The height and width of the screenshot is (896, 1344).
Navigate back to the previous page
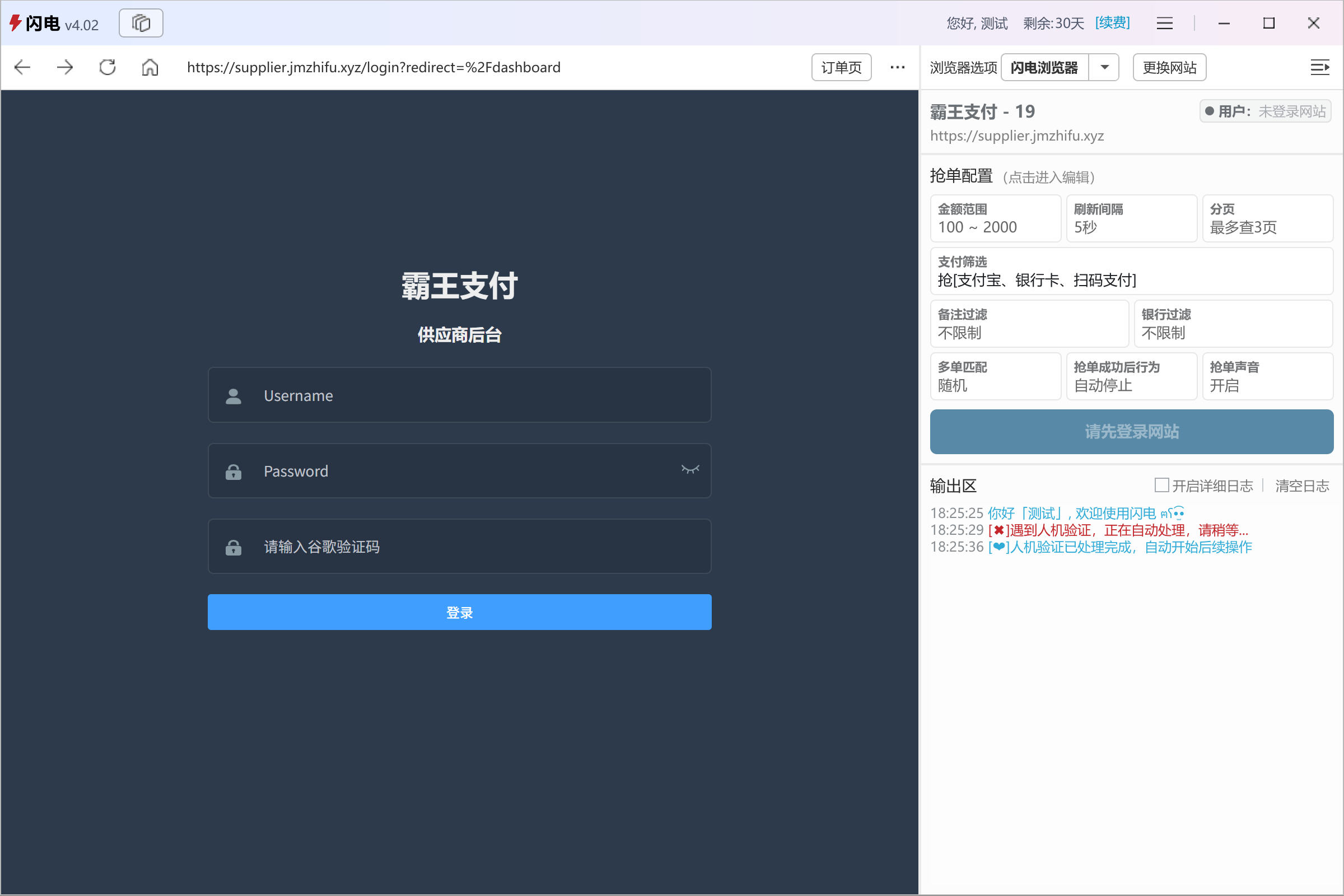(22, 67)
